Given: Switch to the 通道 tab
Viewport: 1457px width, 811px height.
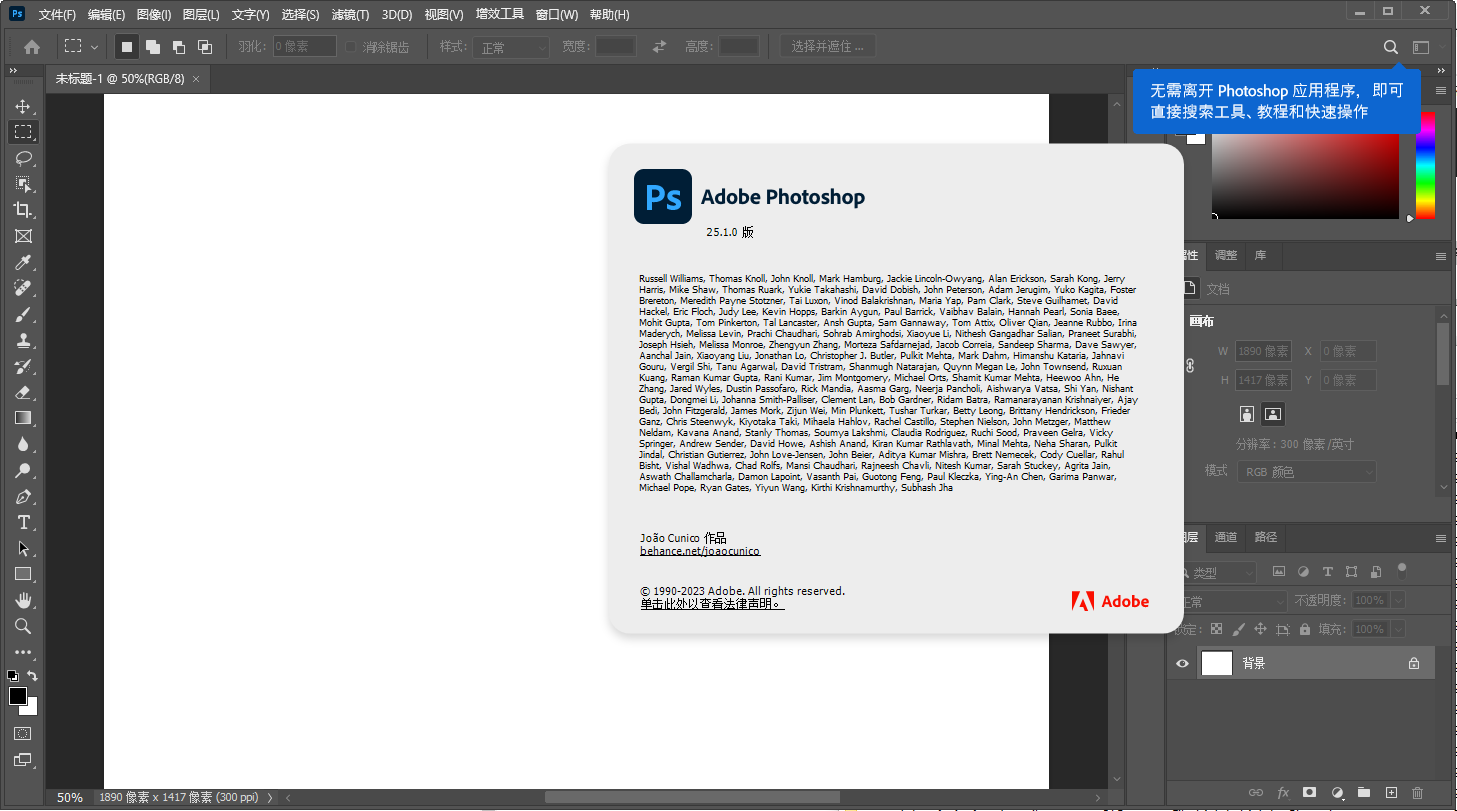Looking at the screenshot, I should click(x=1226, y=537).
